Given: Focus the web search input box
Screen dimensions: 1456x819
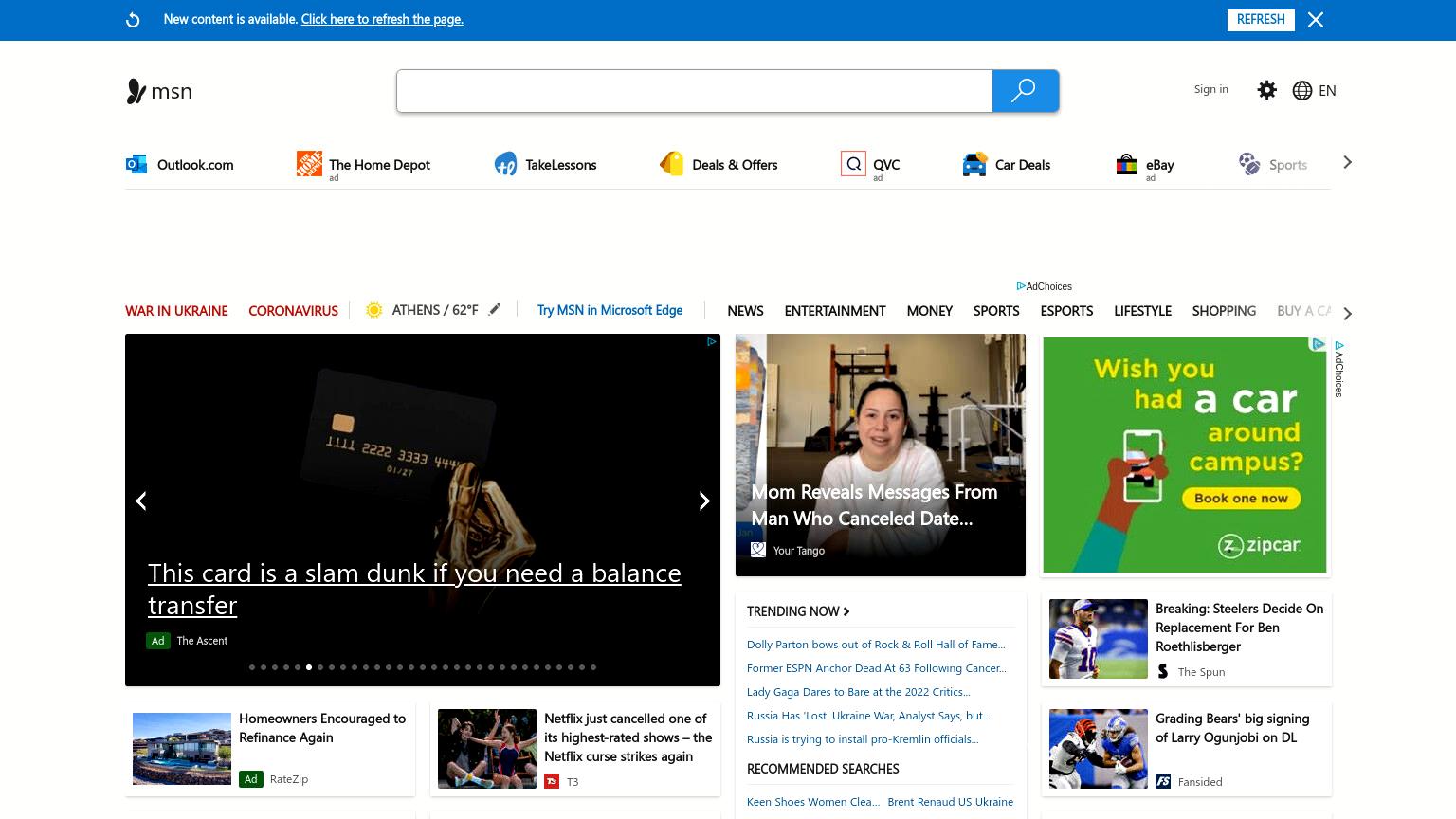Looking at the screenshot, I should 694,91.
